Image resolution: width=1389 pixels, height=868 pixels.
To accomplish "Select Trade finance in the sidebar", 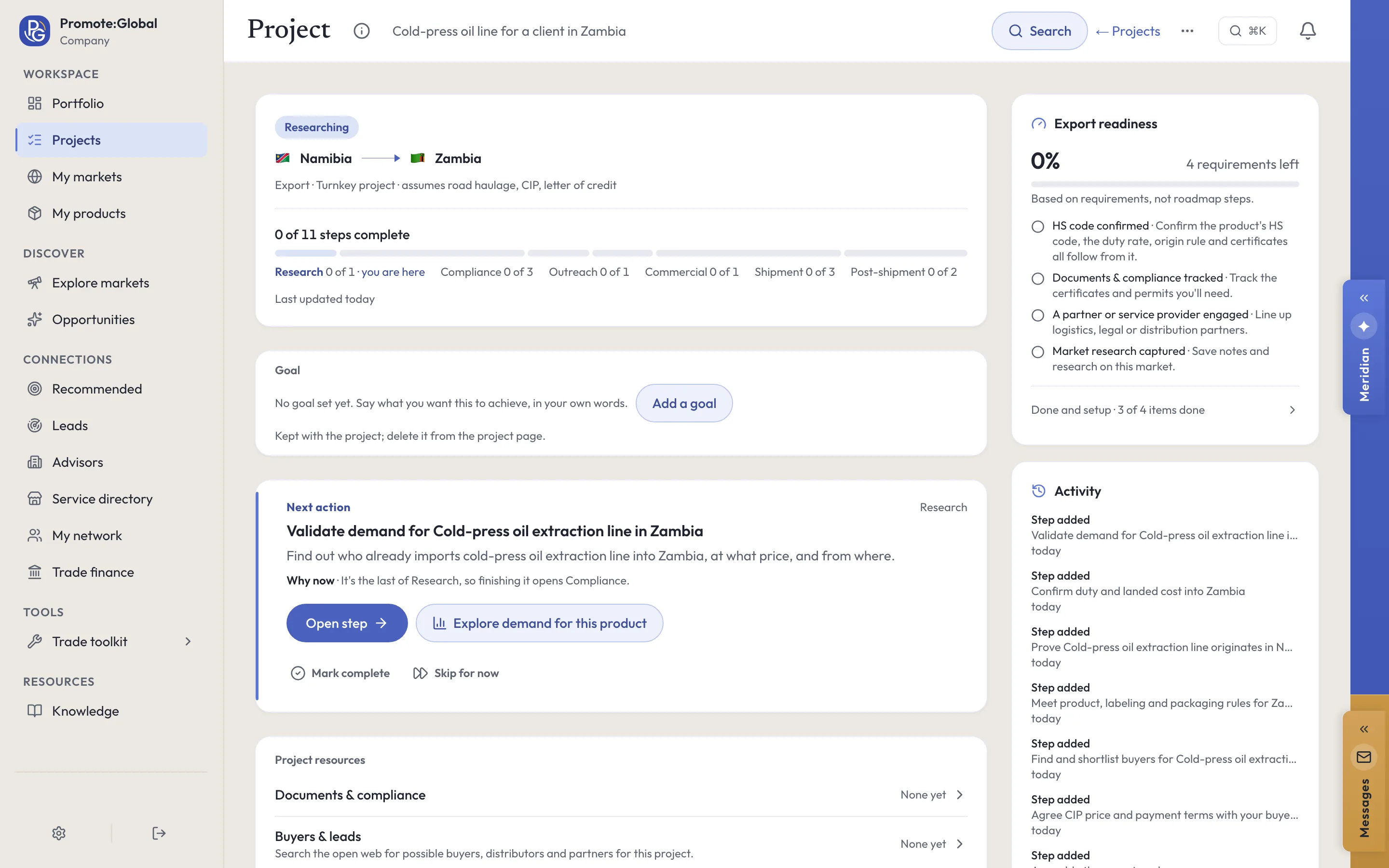I will 111,572.
